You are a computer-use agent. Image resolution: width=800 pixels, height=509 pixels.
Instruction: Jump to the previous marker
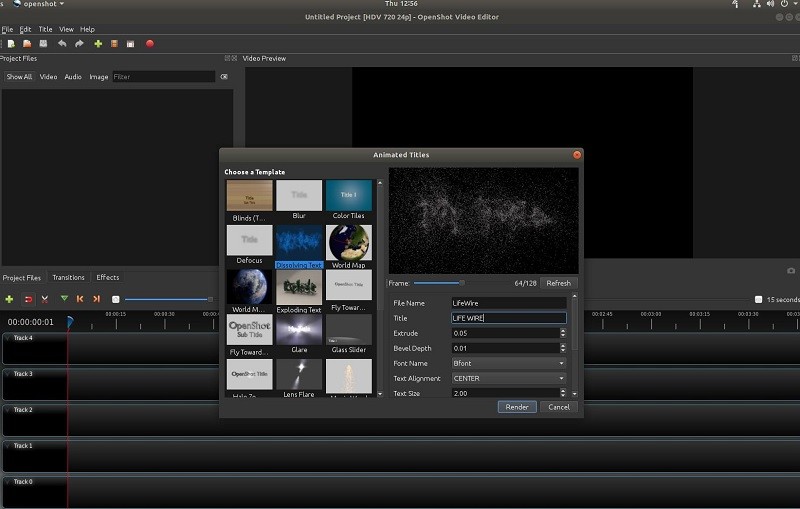(x=80, y=299)
